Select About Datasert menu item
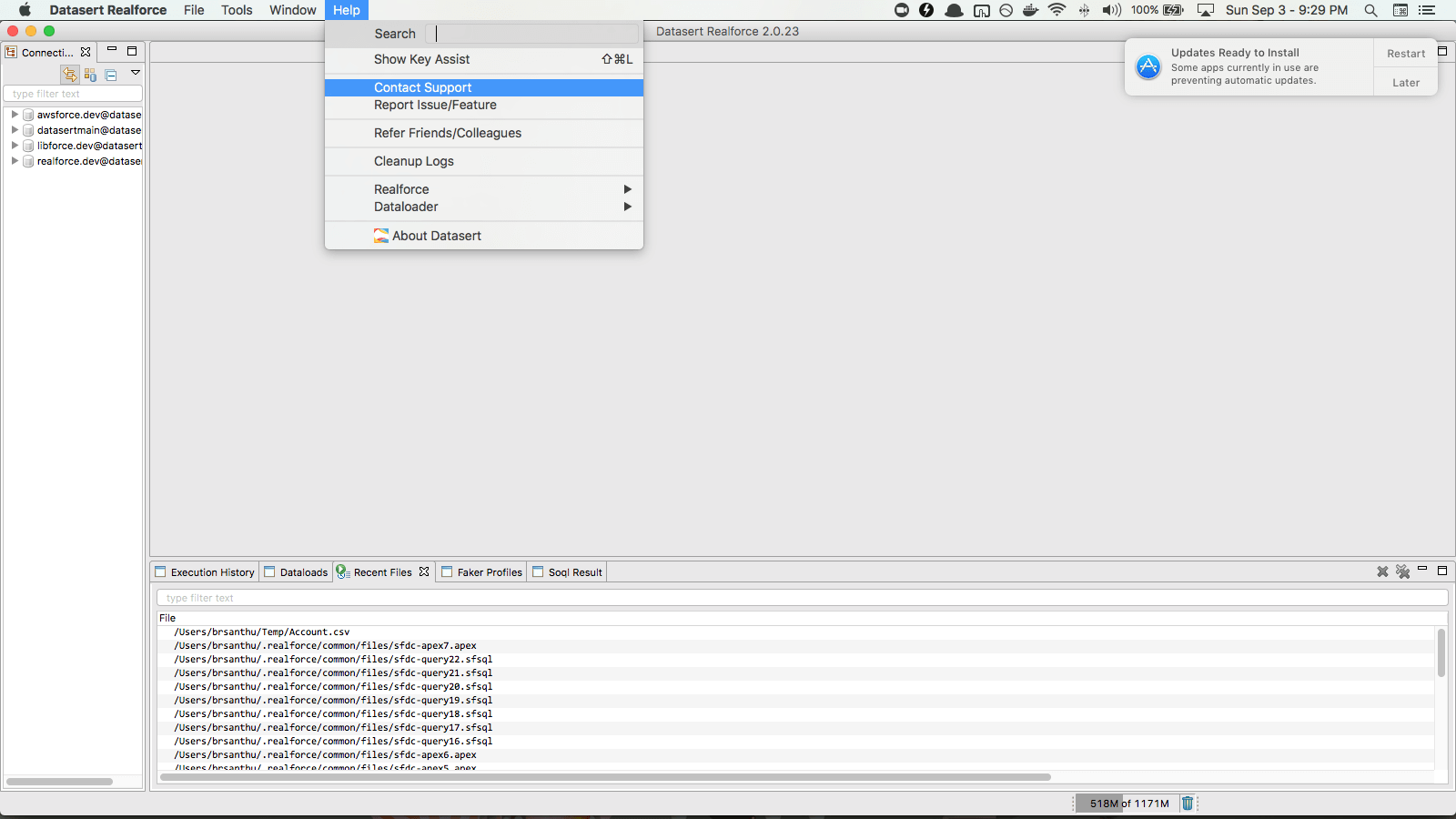Viewport: 1456px width, 819px height. [436, 236]
